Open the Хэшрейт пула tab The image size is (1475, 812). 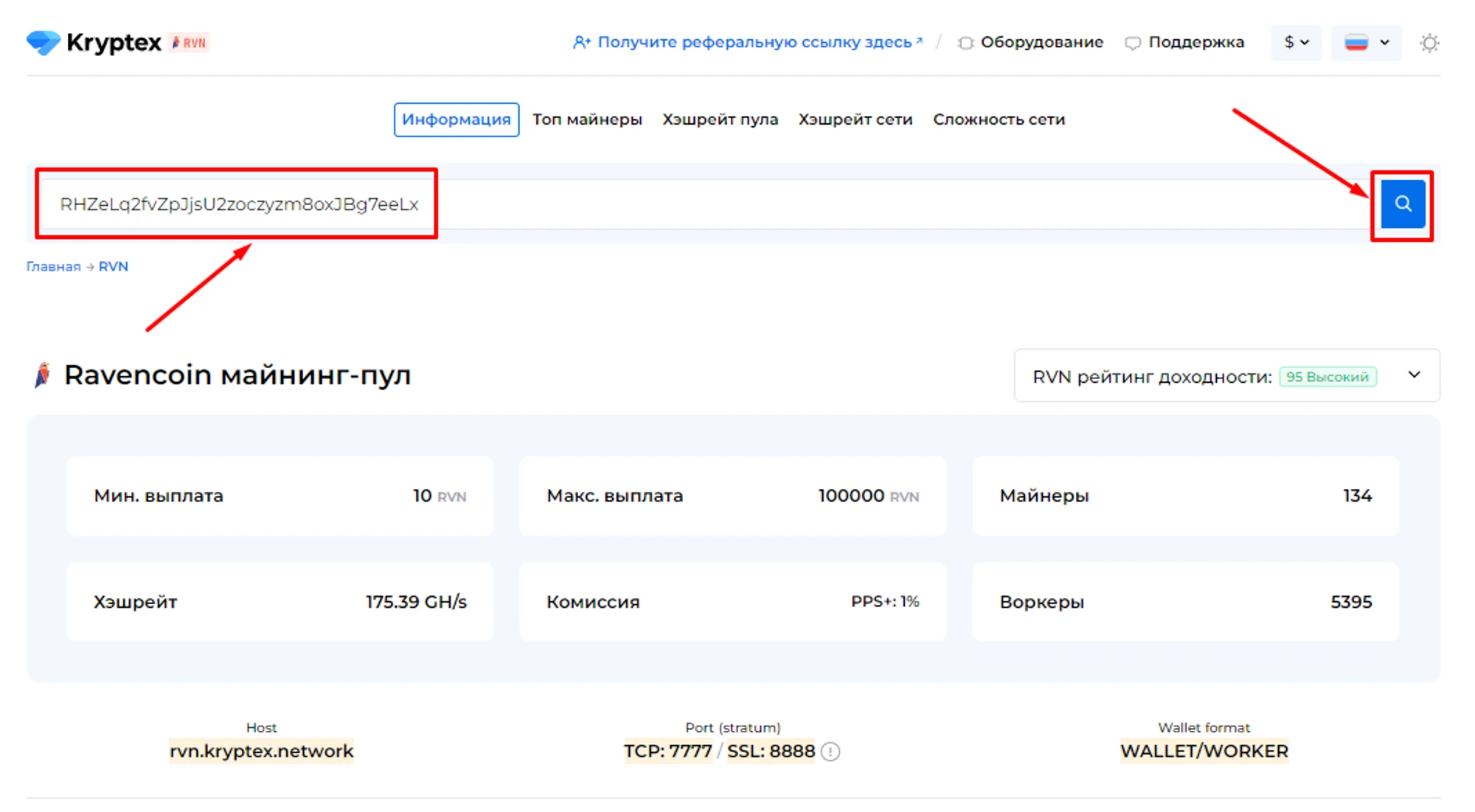(x=720, y=119)
